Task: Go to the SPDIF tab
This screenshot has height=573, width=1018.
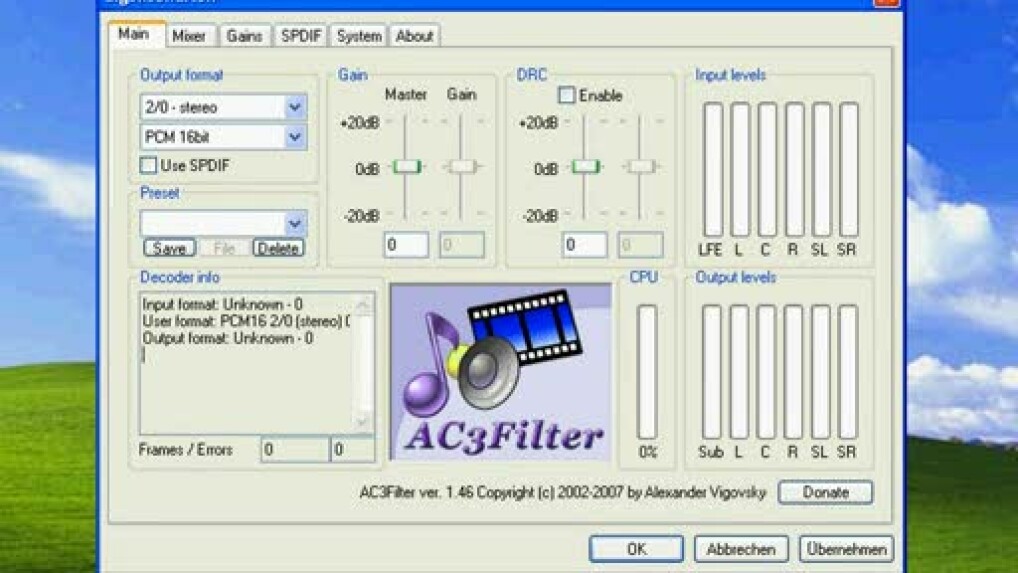Action: click(x=300, y=36)
